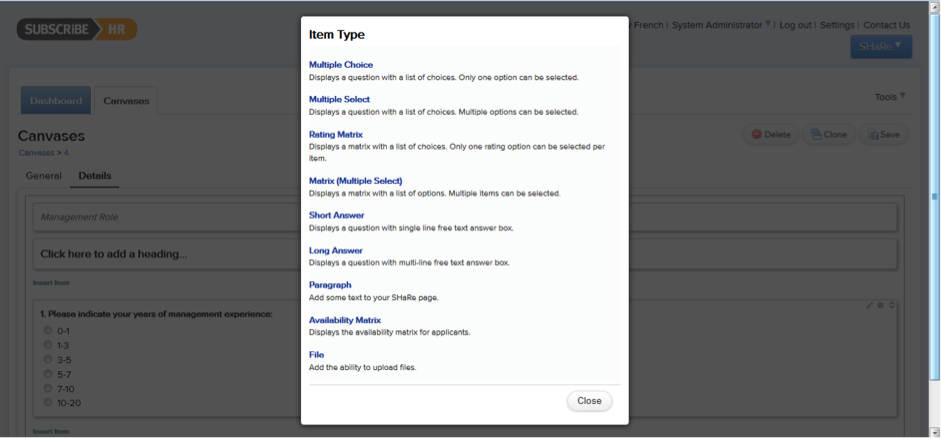The width and height of the screenshot is (941, 438).
Task: Expand the Tools dropdown
Action: tap(889, 97)
